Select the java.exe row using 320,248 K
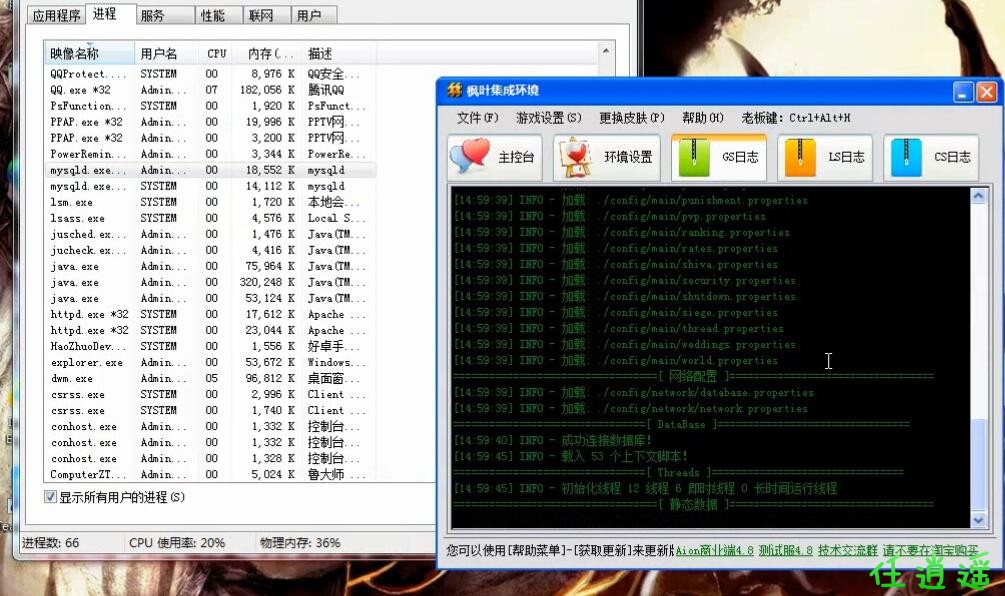Image resolution: width=1005 pixels, height=596 pixels. (x=210, y=282)
